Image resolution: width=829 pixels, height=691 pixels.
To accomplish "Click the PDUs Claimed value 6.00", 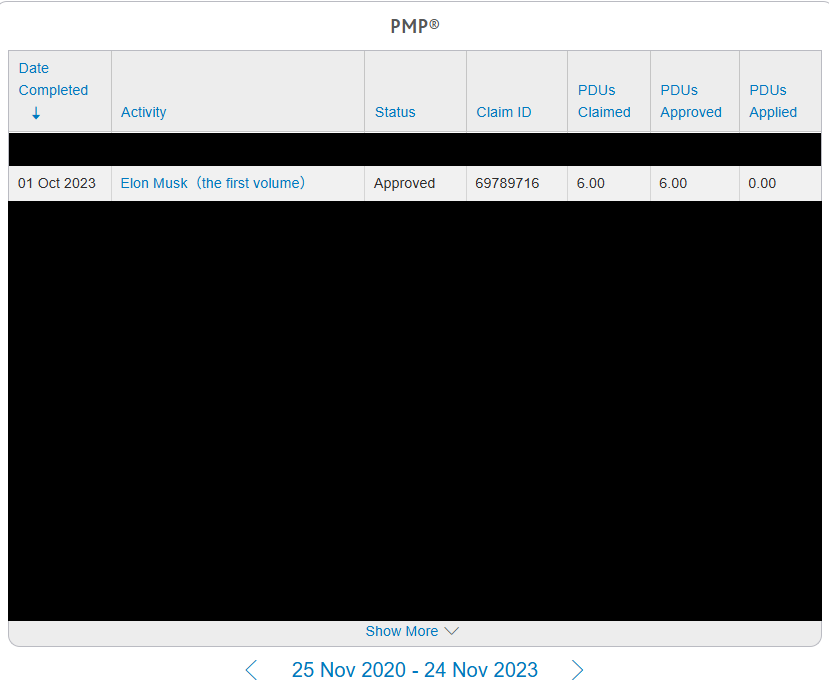I will (x=591, y=183).
